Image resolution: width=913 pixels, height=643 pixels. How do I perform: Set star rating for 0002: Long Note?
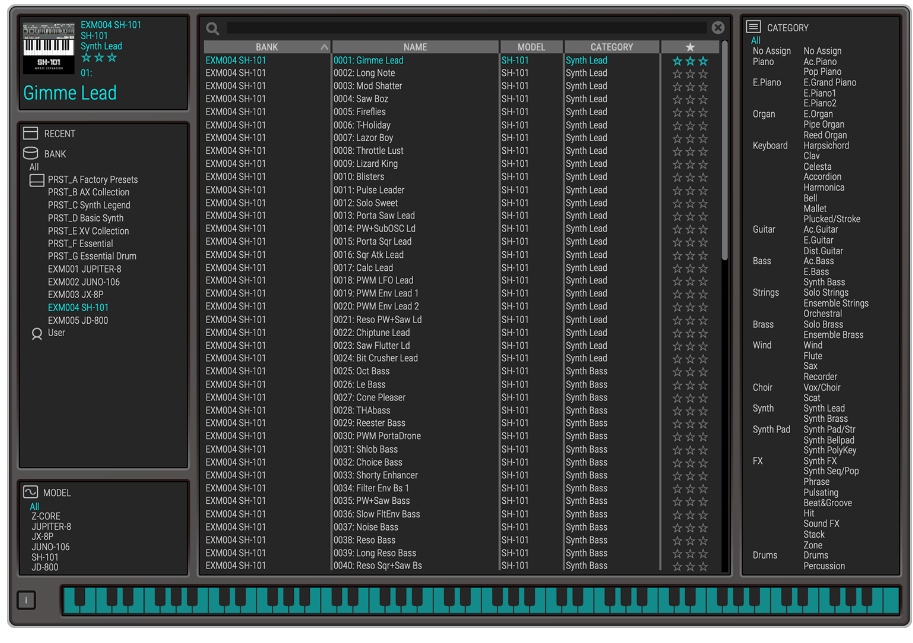[x=690, y=73]
